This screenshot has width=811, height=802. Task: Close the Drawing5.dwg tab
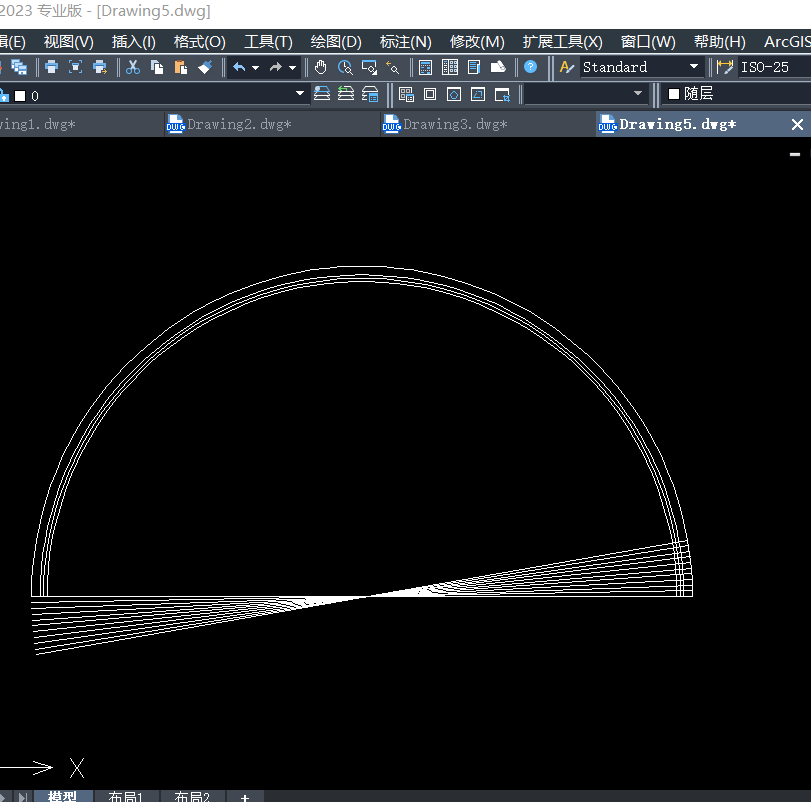click(x=797, y=125)
